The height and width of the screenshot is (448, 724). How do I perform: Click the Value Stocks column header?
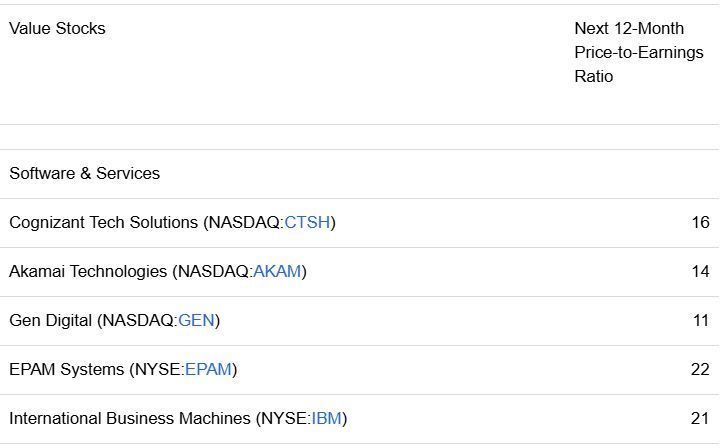tap(57, 29)
